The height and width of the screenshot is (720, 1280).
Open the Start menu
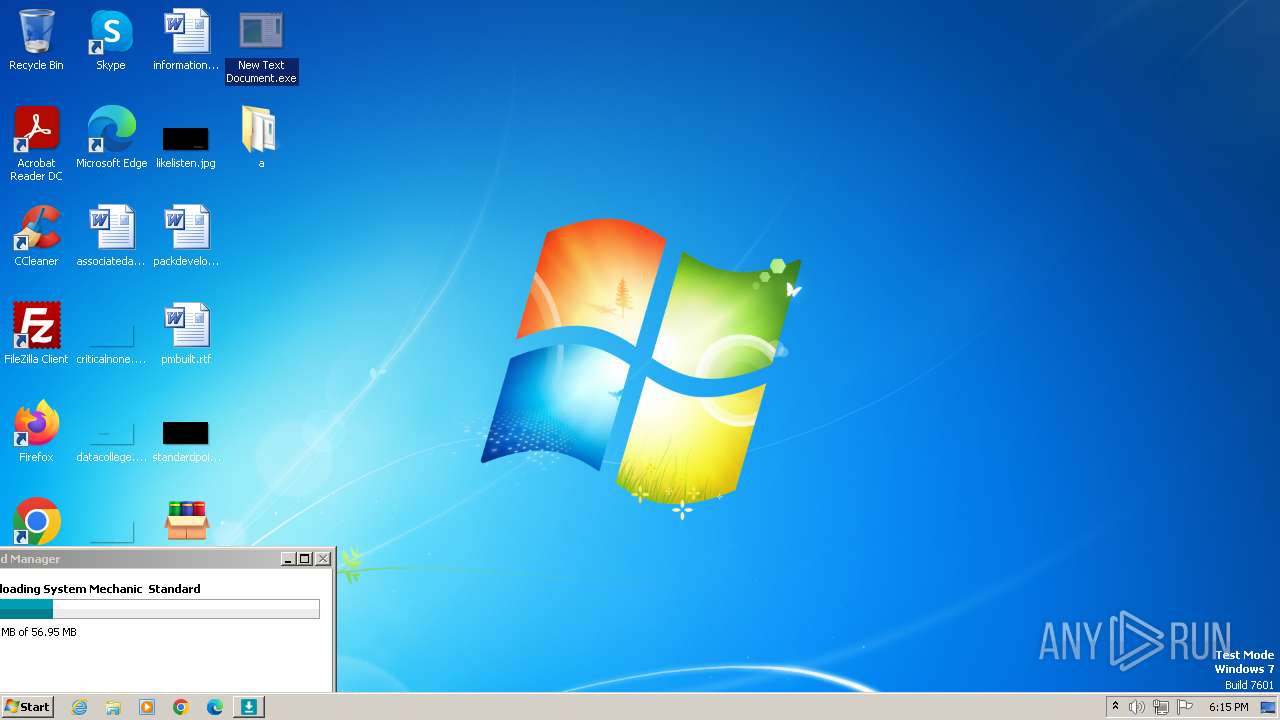coord(28,707)
